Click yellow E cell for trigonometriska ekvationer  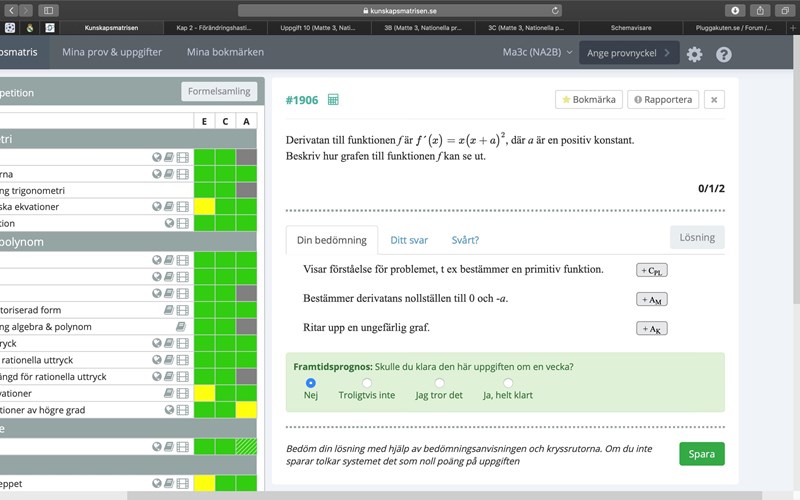(x=204, y=207)
